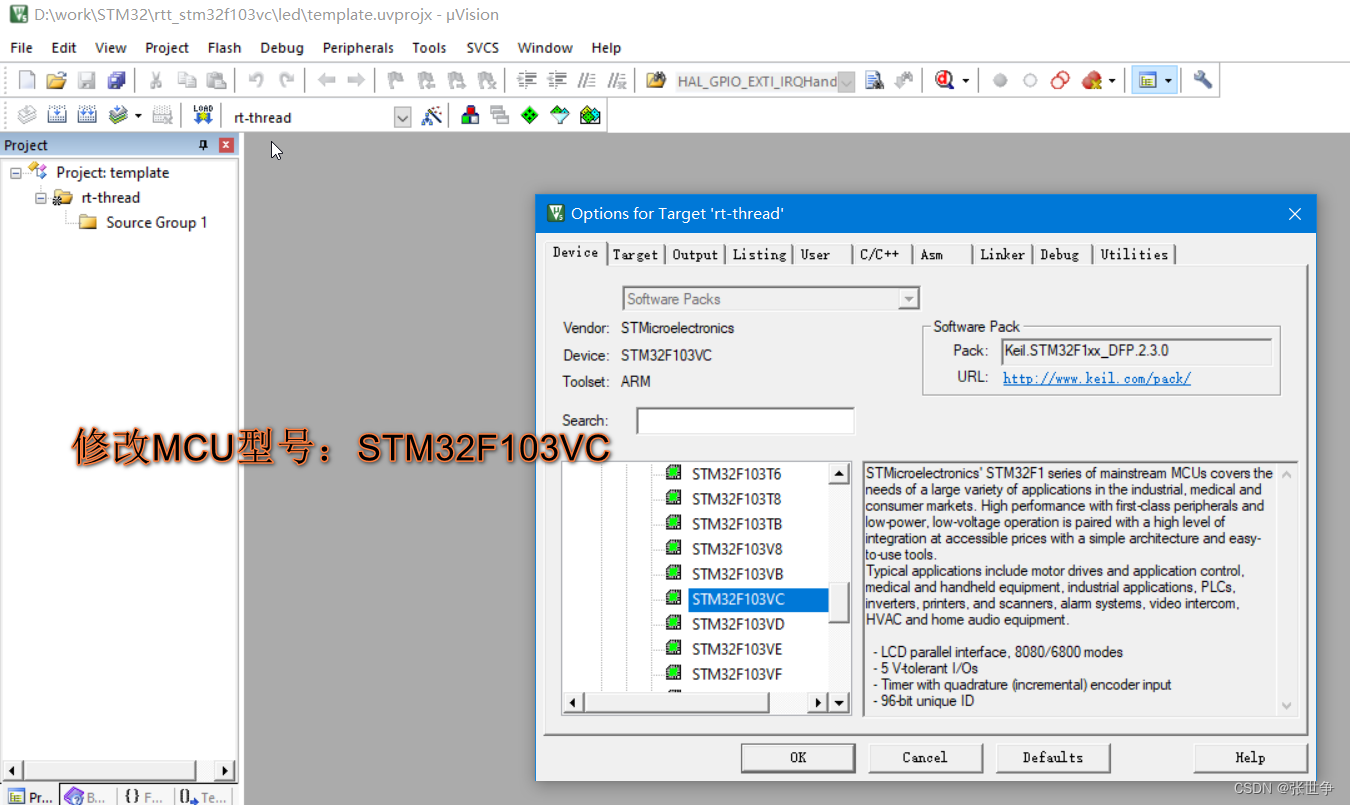1350x805 pixels.
Task: Confirm the dialog with OK
Action: pyautogui.click(x=798, y=757)
